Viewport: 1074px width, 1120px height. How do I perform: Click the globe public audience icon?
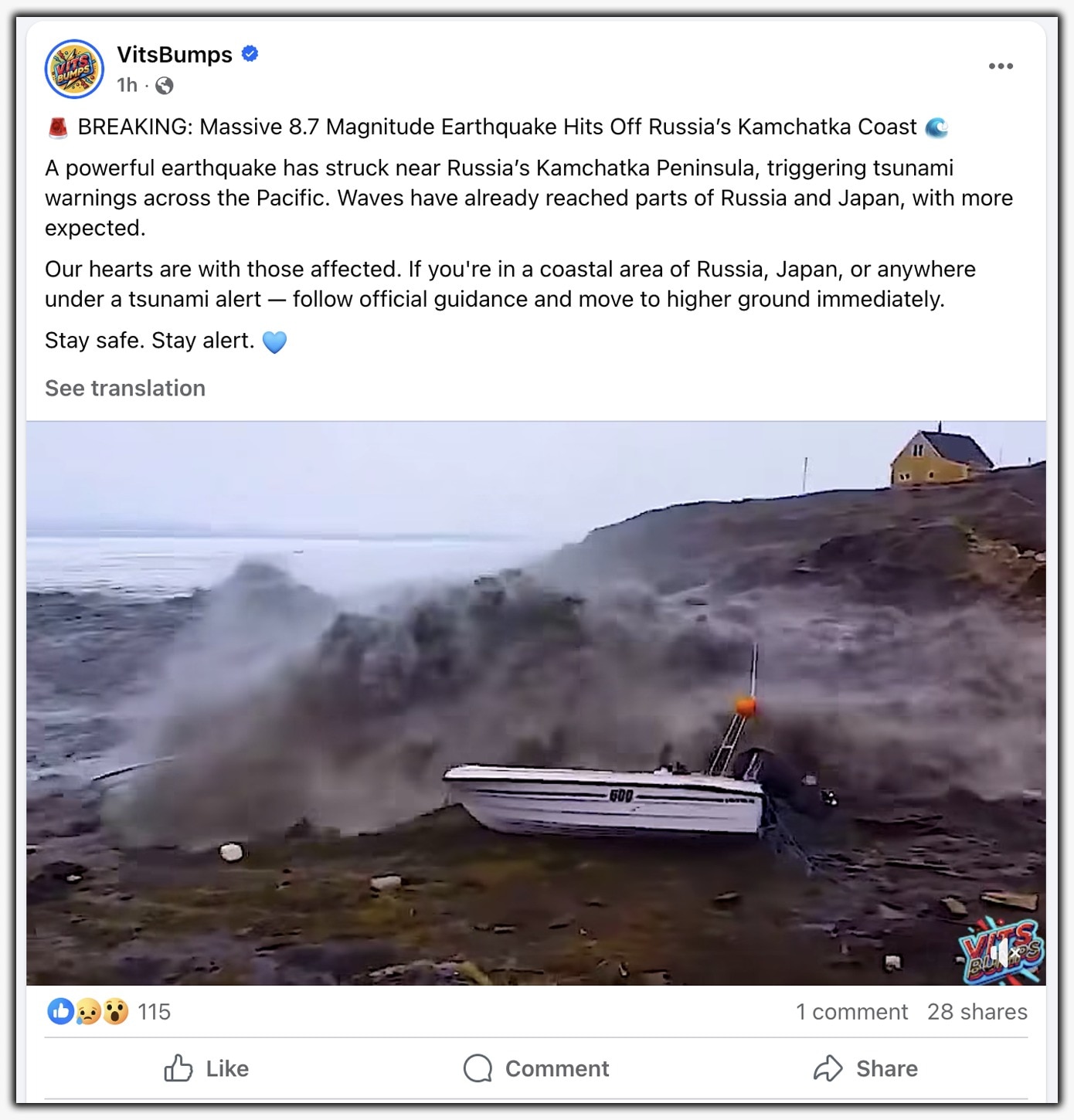(x=164, y=86)
